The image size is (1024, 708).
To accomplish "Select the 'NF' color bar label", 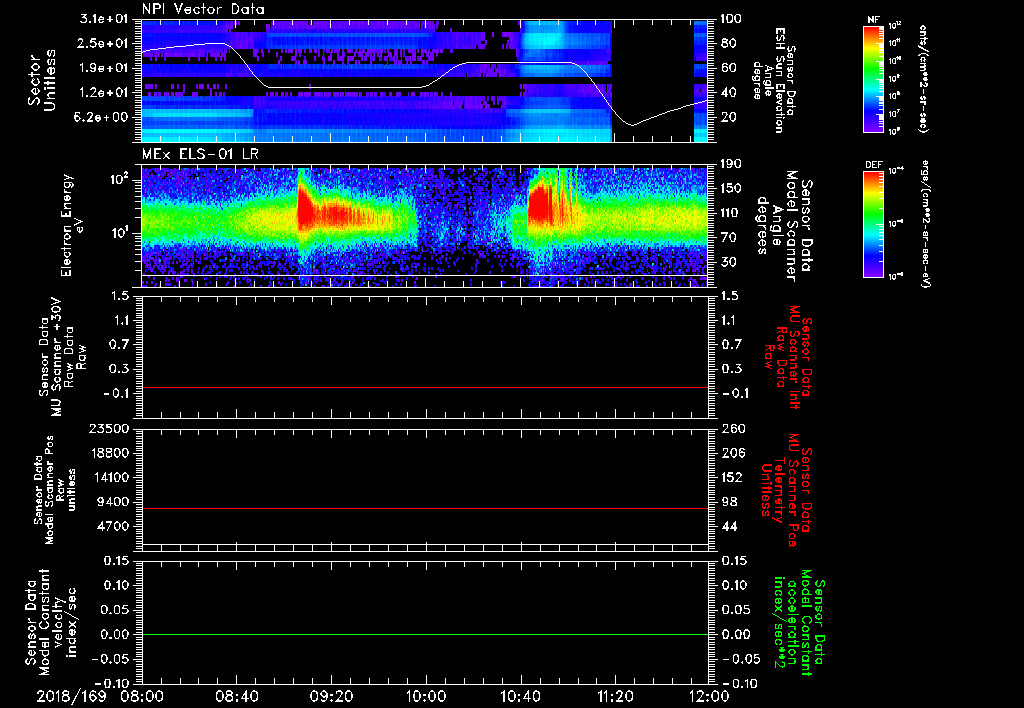I will (x=873, y=20).
